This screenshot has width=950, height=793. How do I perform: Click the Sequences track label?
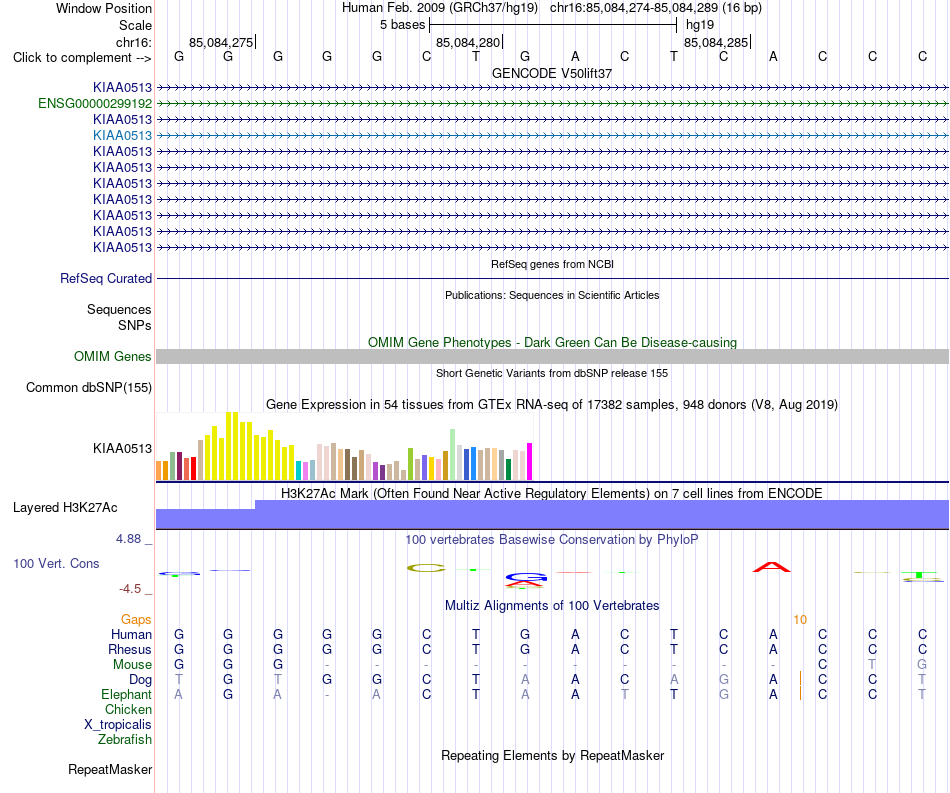pyautogui.click(x=119, y=310)
